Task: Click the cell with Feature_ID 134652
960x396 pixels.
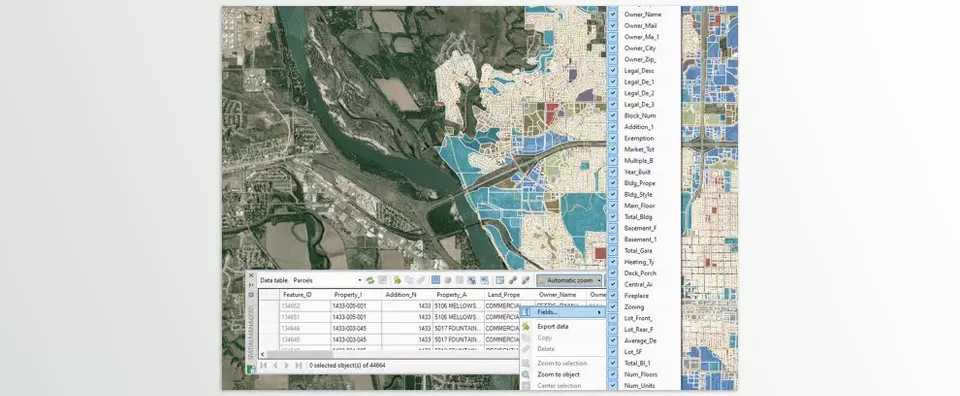Action: [x=304, y=305]
